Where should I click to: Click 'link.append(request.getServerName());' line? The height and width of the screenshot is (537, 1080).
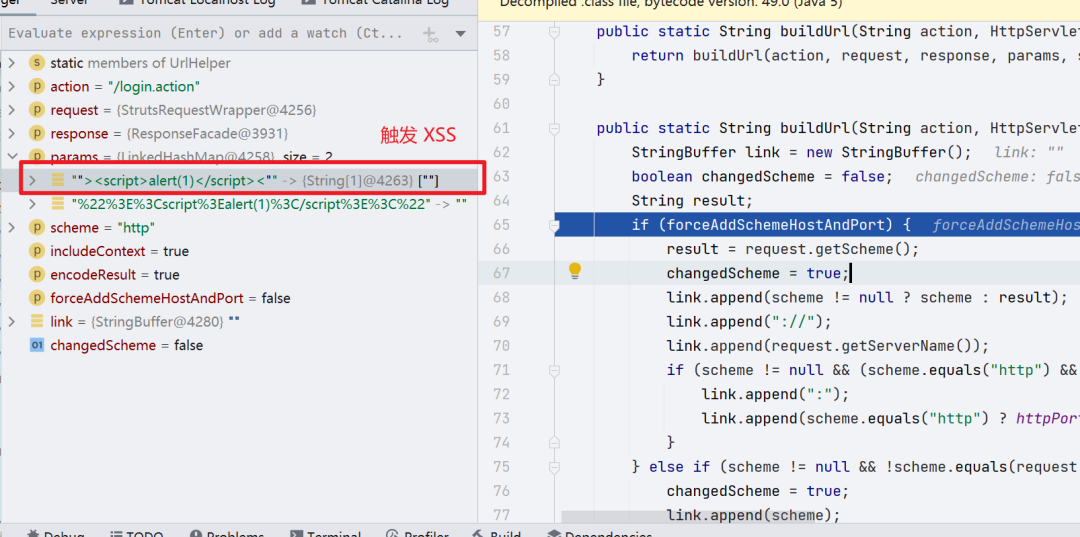827,346
